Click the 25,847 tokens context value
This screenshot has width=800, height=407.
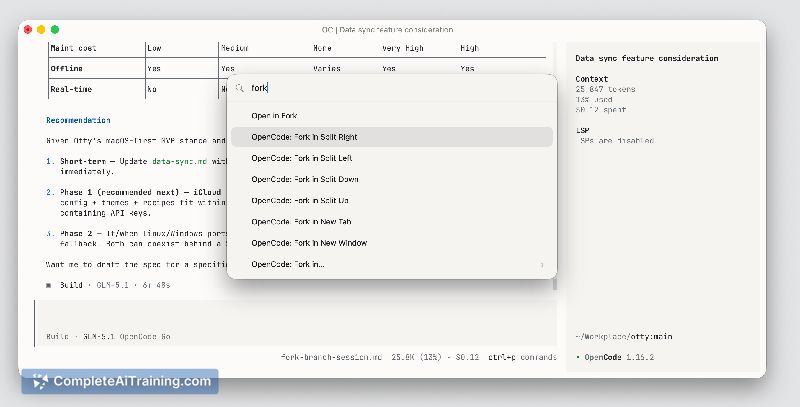(605, 89)
